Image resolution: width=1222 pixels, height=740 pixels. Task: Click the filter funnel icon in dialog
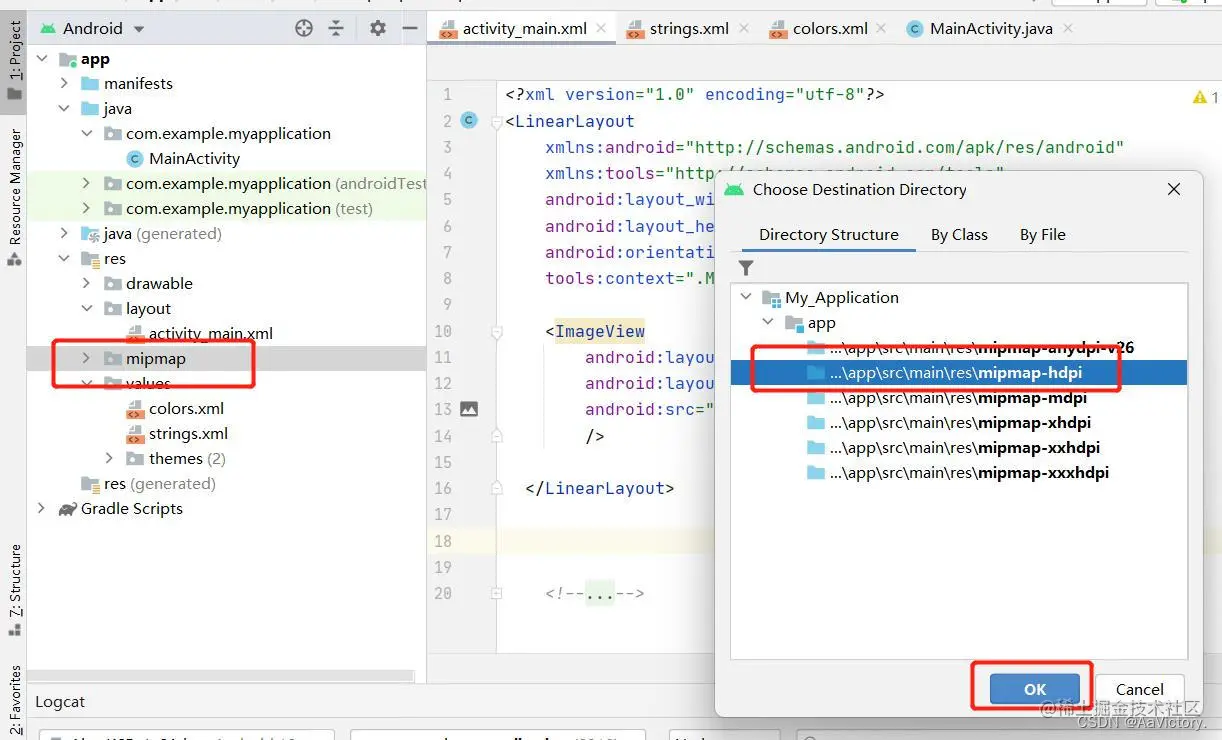746,268
